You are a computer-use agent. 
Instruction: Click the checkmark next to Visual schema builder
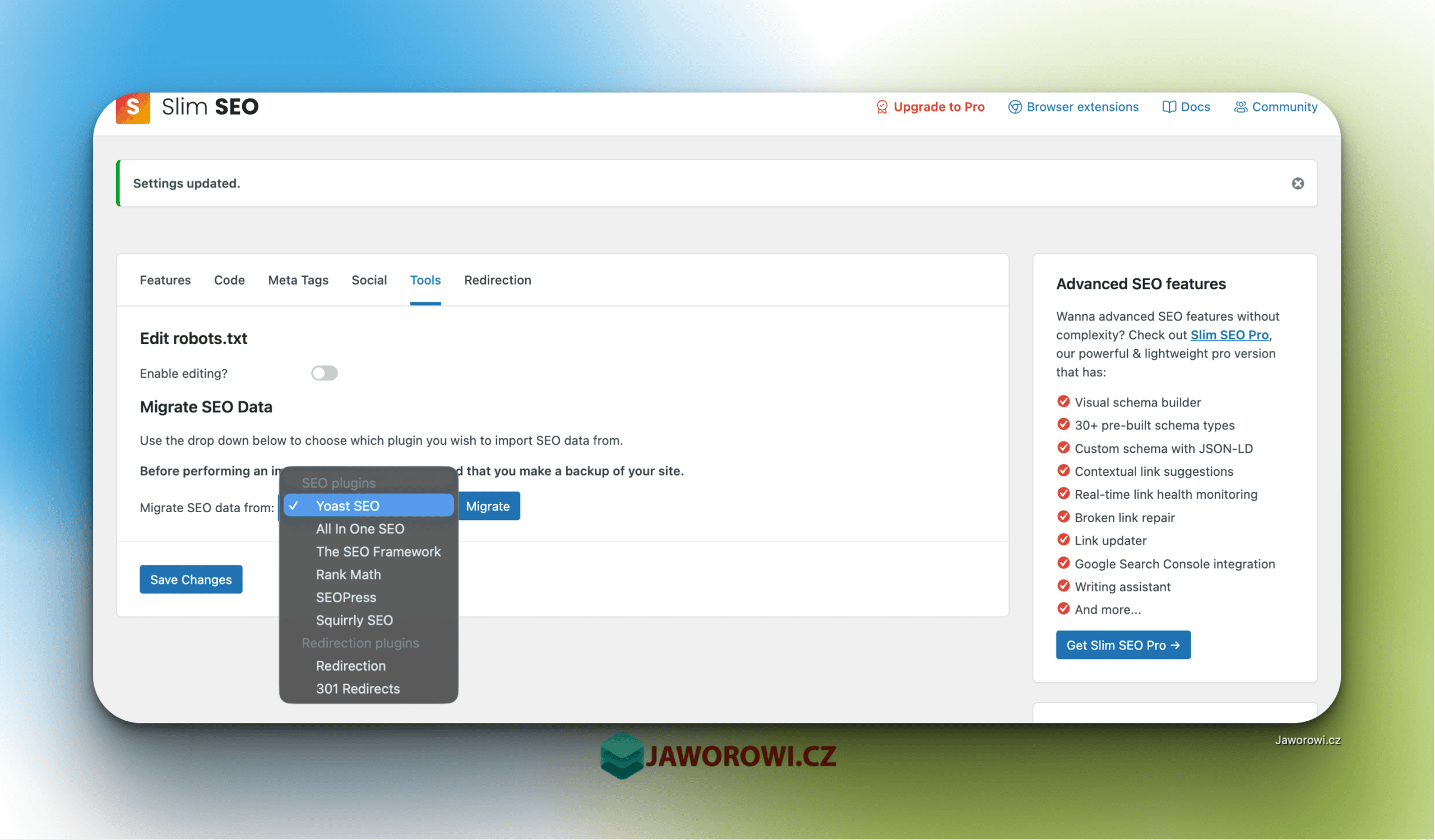coord(1064,402)
